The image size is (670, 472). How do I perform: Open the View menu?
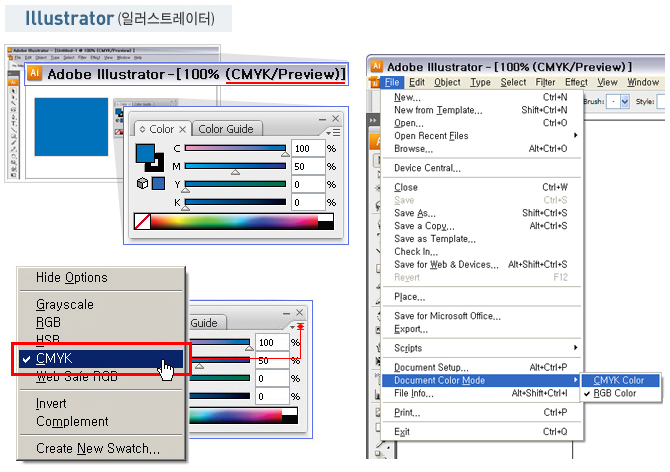[607, 82]
